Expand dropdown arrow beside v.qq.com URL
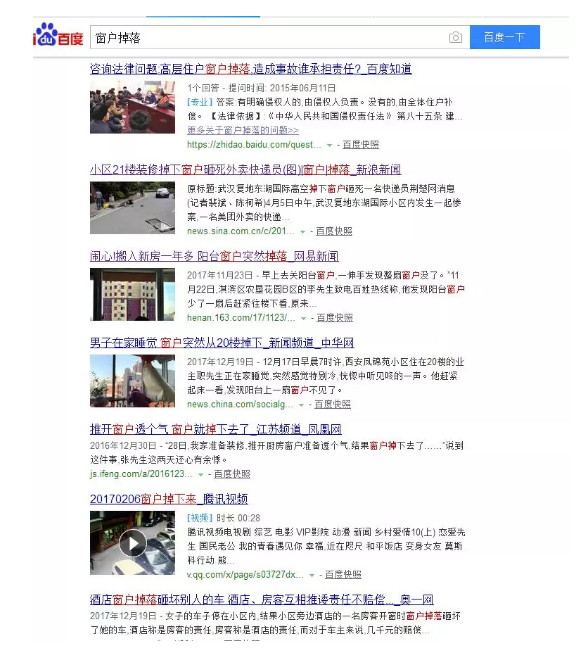The height and width of the screenshot is (649, 577). [312, 575]
